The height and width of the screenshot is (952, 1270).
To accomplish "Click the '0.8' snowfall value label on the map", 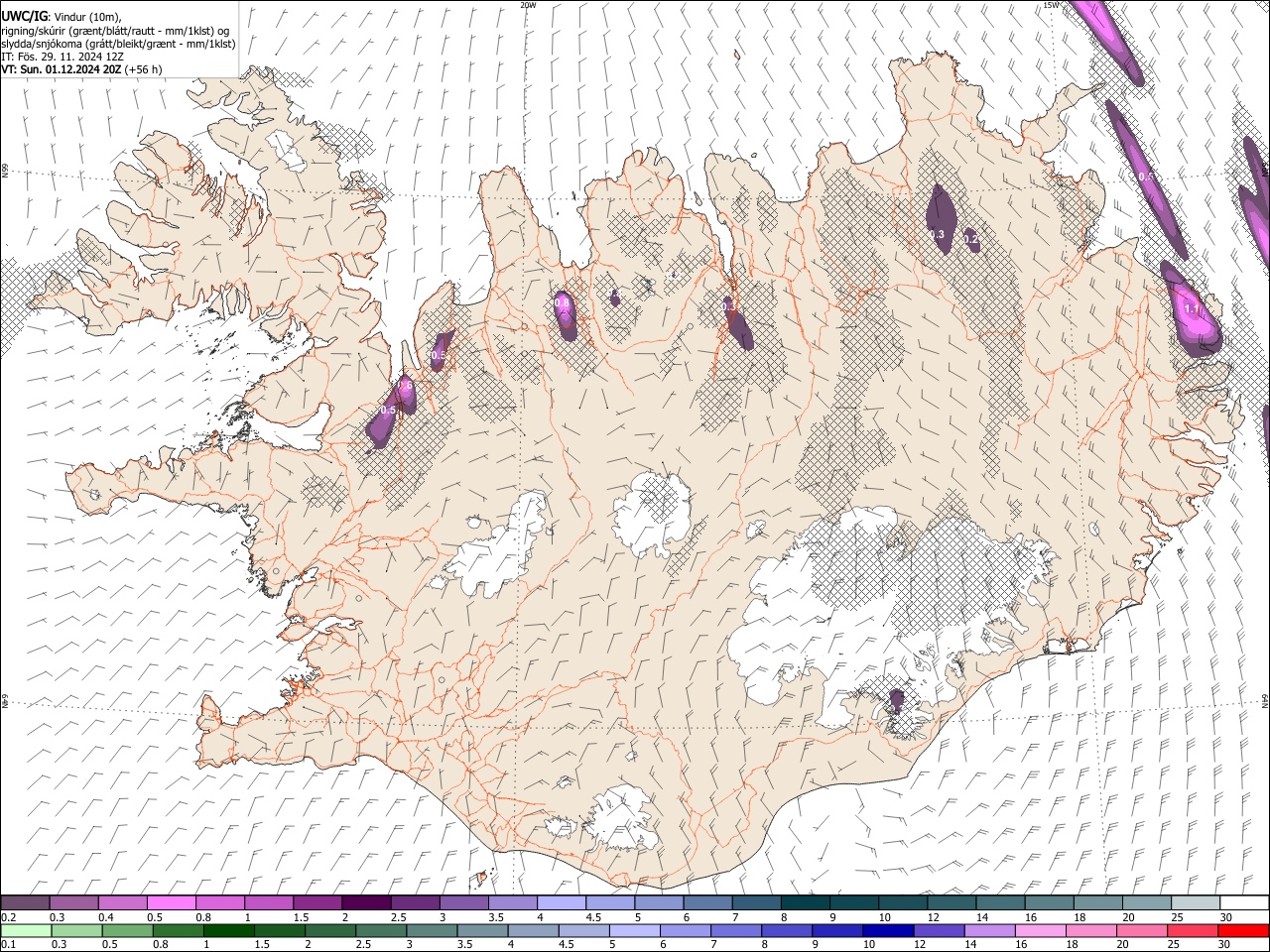I will pos(562,302).
